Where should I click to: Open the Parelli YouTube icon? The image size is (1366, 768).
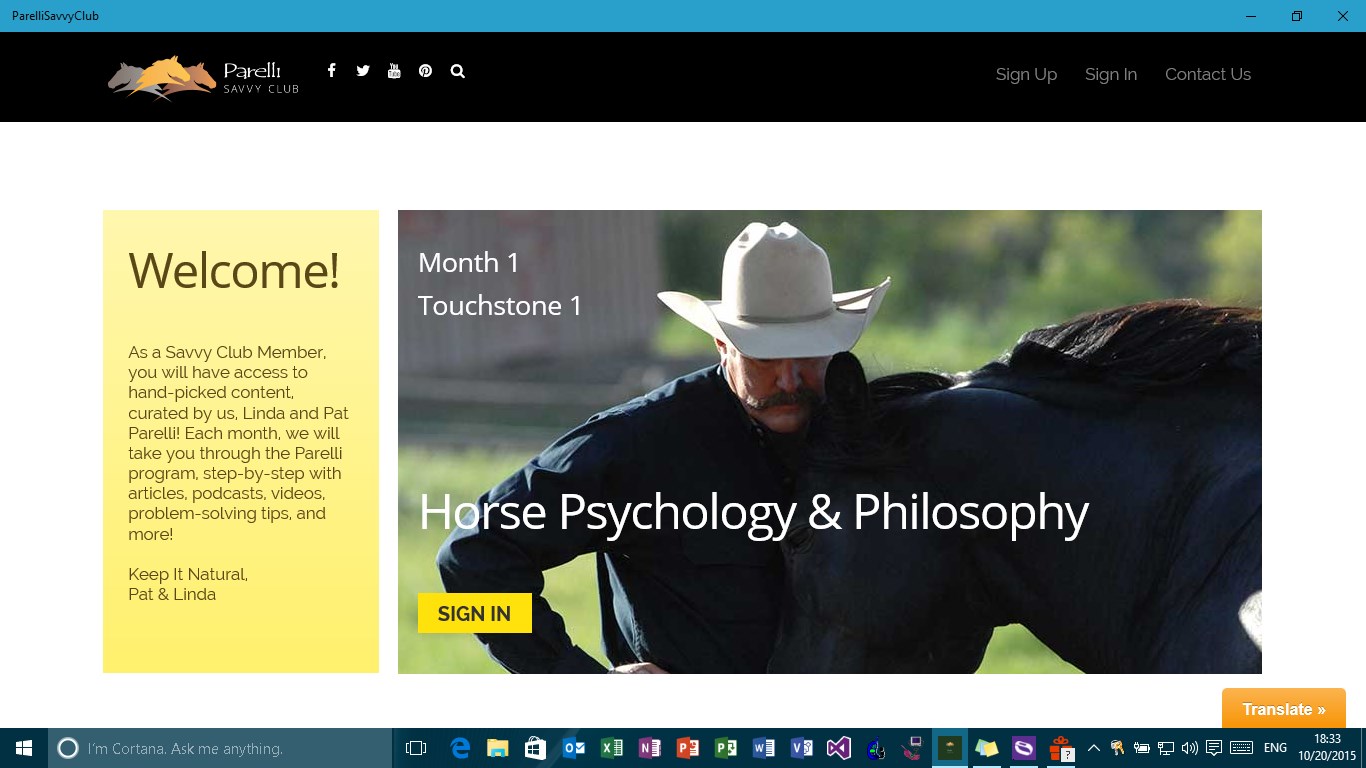pyautogui.click(x=394, y=71)
